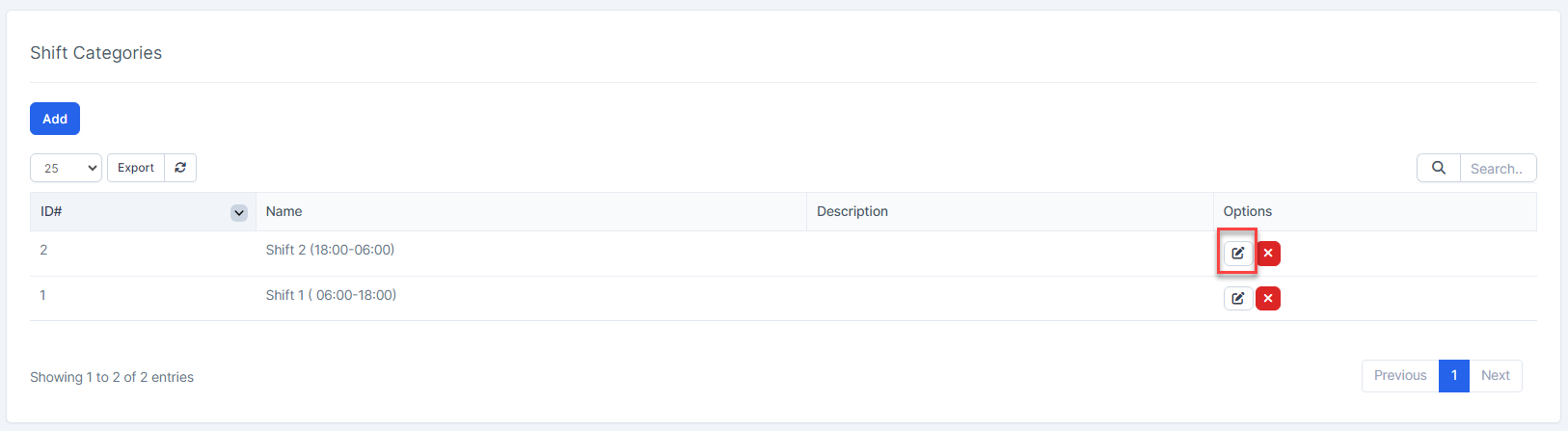The height and width of the screenshot is (431, 1568).
Task: Focus the Search input field
Action: point(1497,168)
